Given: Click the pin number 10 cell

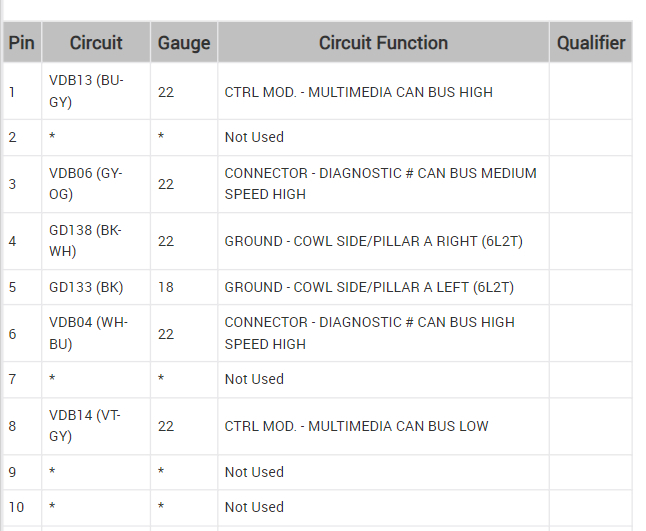Looking at the screenshot, I should coord(16,507).
